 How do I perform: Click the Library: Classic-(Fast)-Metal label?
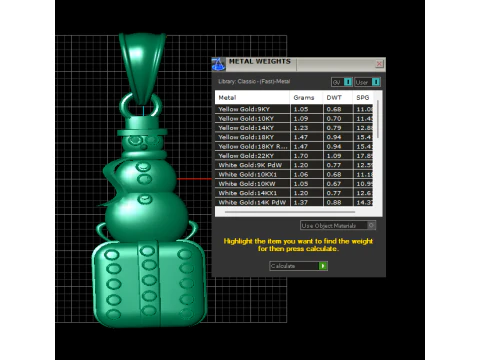[254, 81]
